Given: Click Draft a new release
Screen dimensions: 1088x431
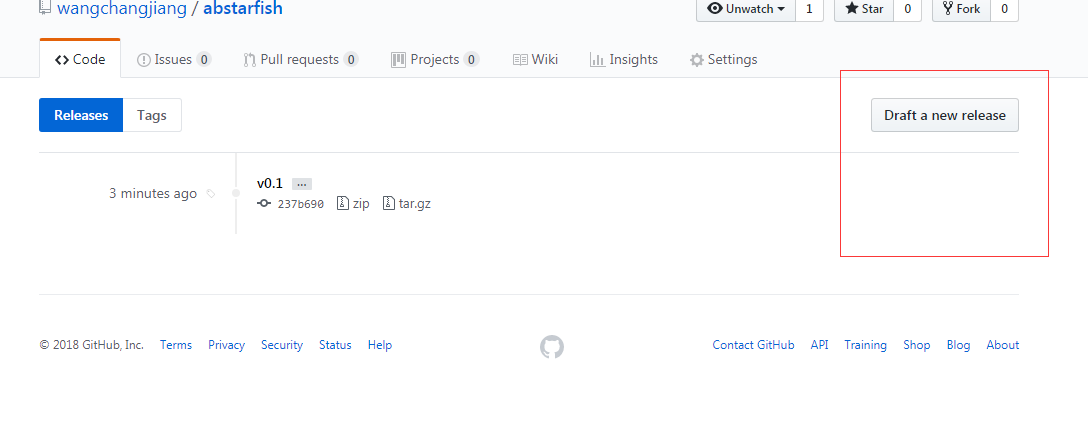Looking at the screenshot, I should [x=945, y=115].
